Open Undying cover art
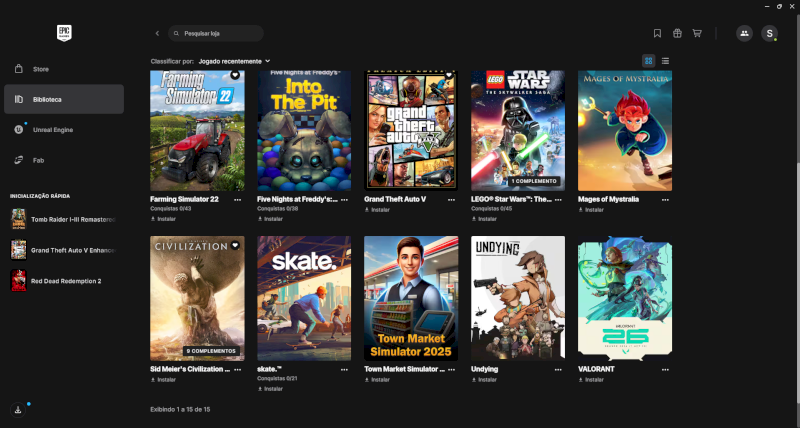Viewport: 800px width, 428px height. click(518, 298)
